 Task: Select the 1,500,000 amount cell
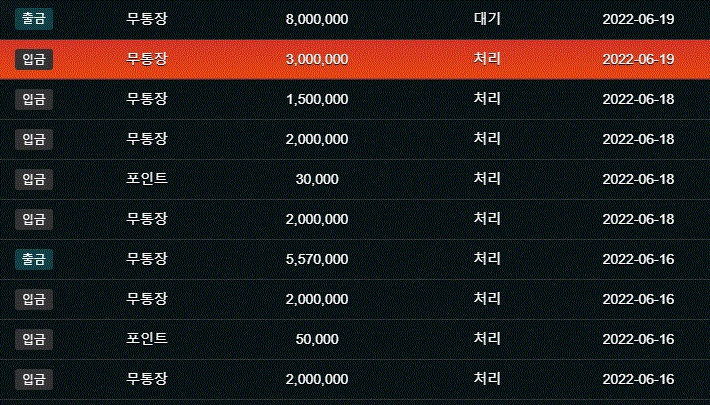(x=317, y=99)
